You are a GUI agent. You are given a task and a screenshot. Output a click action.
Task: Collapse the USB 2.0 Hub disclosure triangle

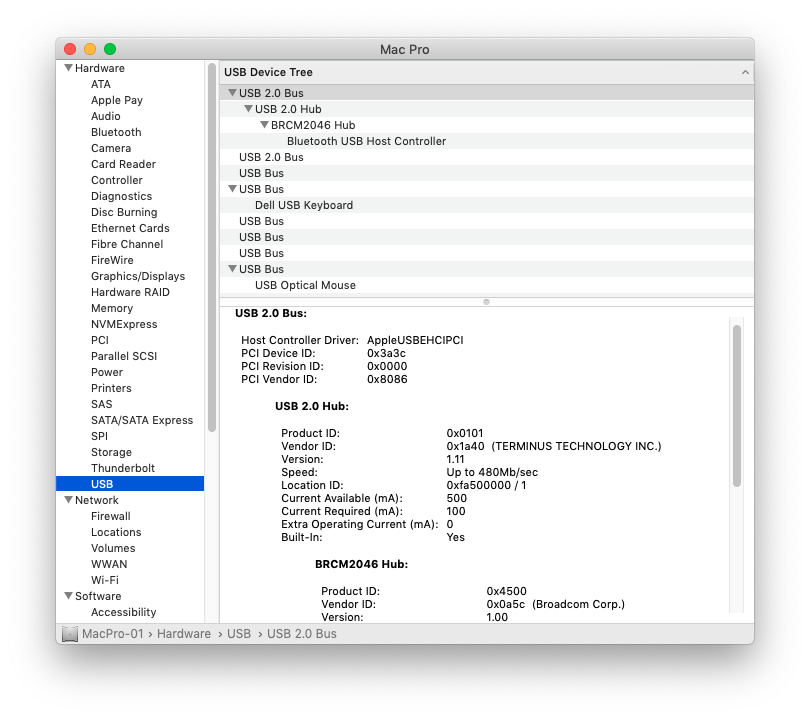coord(248,108)
